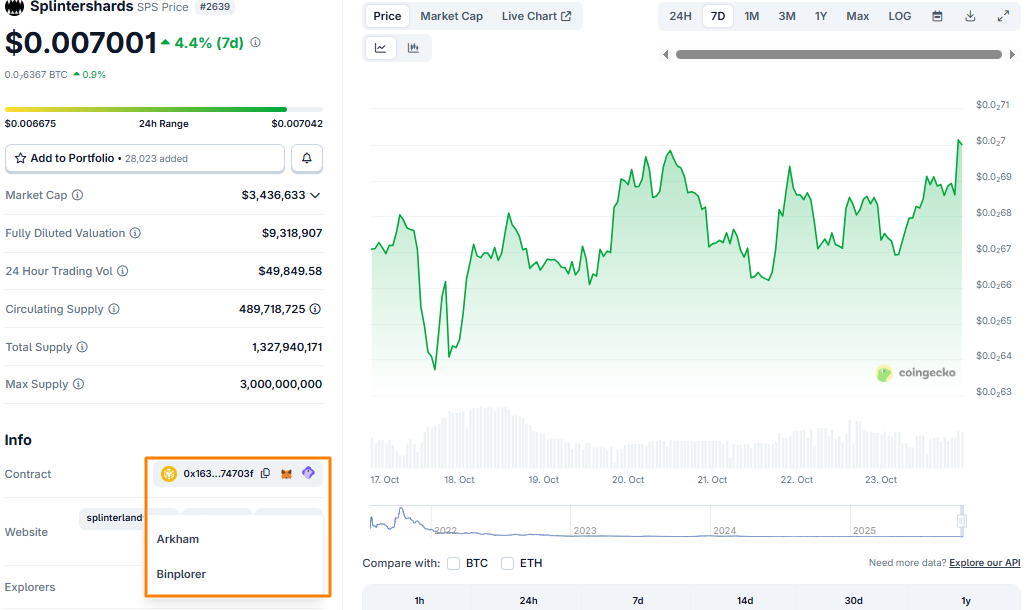
Task: Click the MetaMask fox icon
Action: (286, 474)
